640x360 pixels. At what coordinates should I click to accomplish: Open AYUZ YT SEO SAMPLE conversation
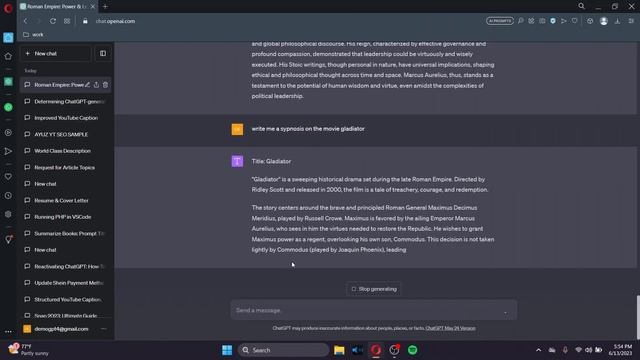(65, 134)
